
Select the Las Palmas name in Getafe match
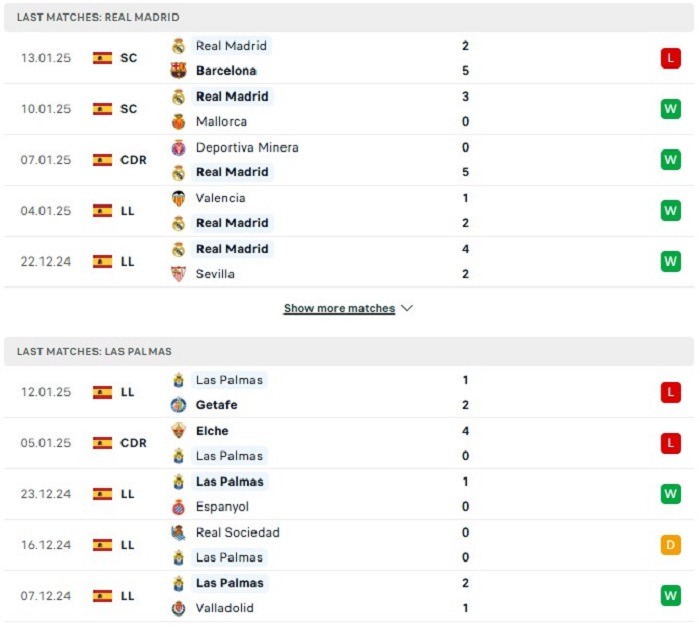[x=229, y=380]
